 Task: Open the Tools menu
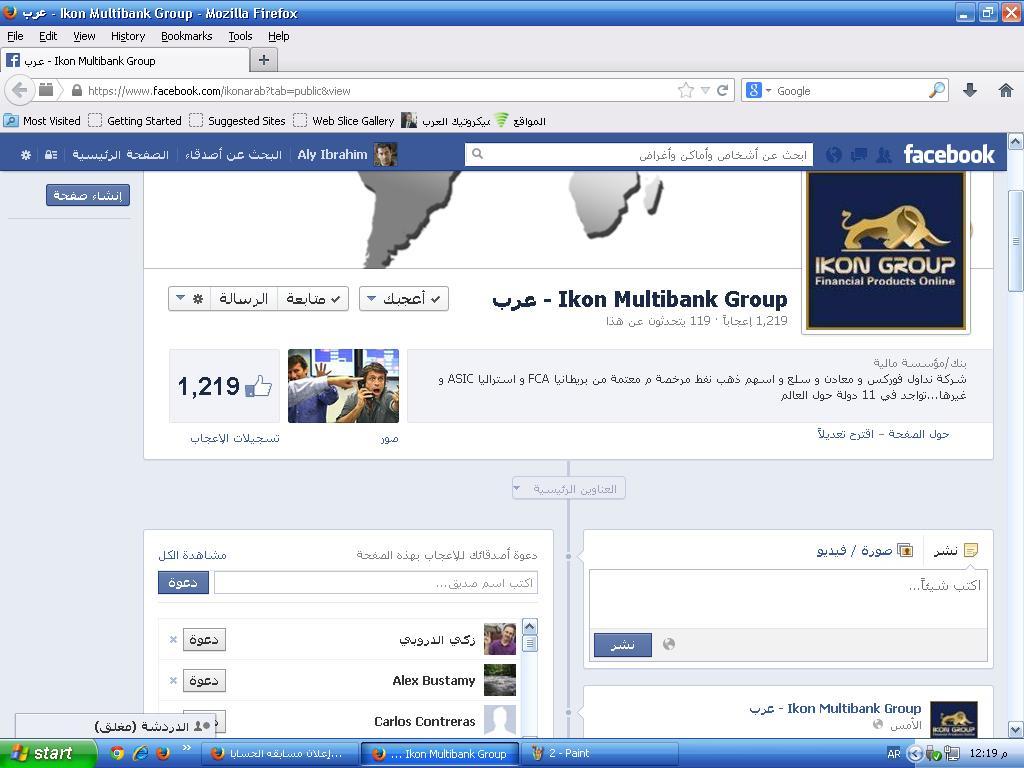pos(240,36)
